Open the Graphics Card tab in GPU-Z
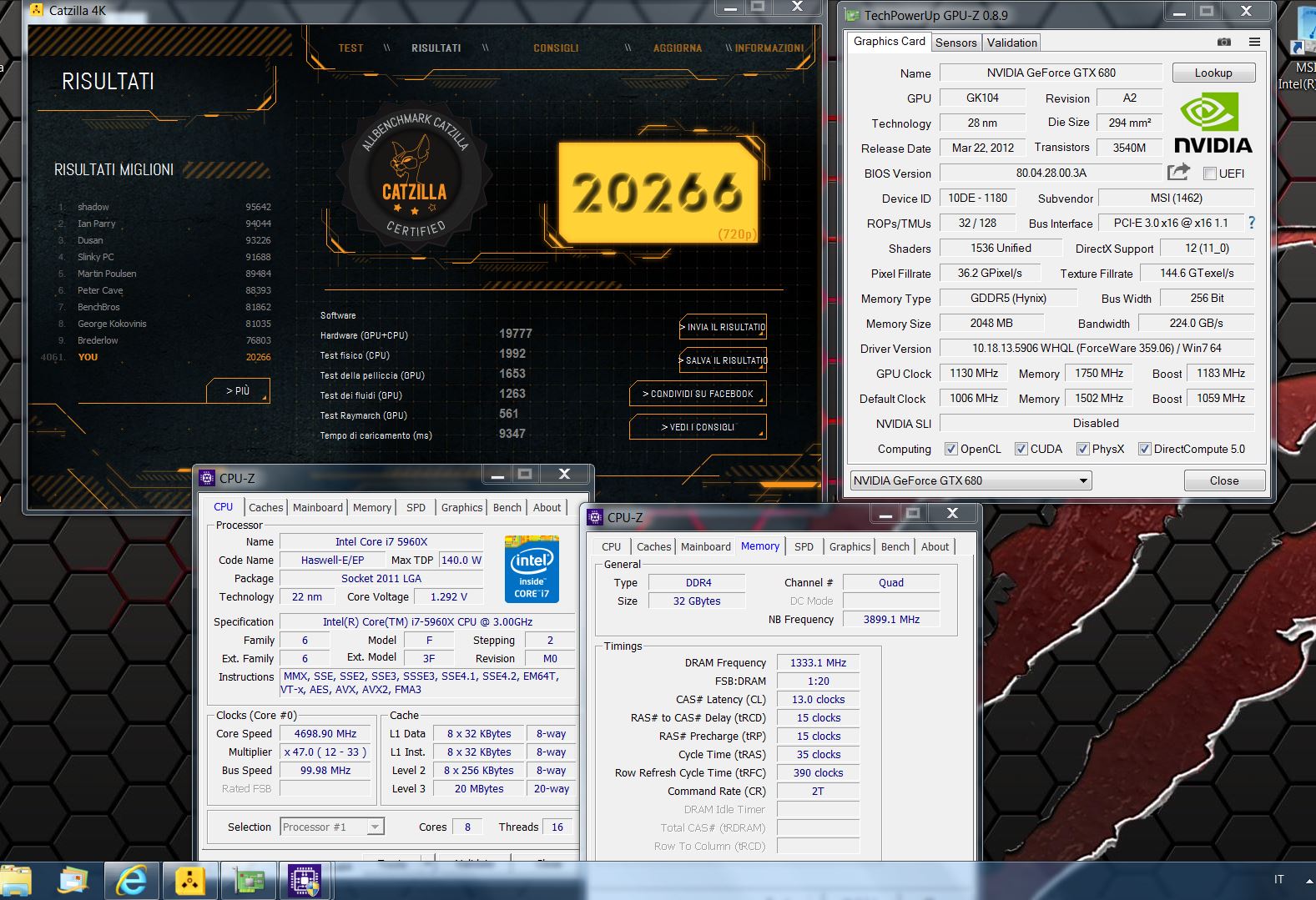 tap(889, 41)
